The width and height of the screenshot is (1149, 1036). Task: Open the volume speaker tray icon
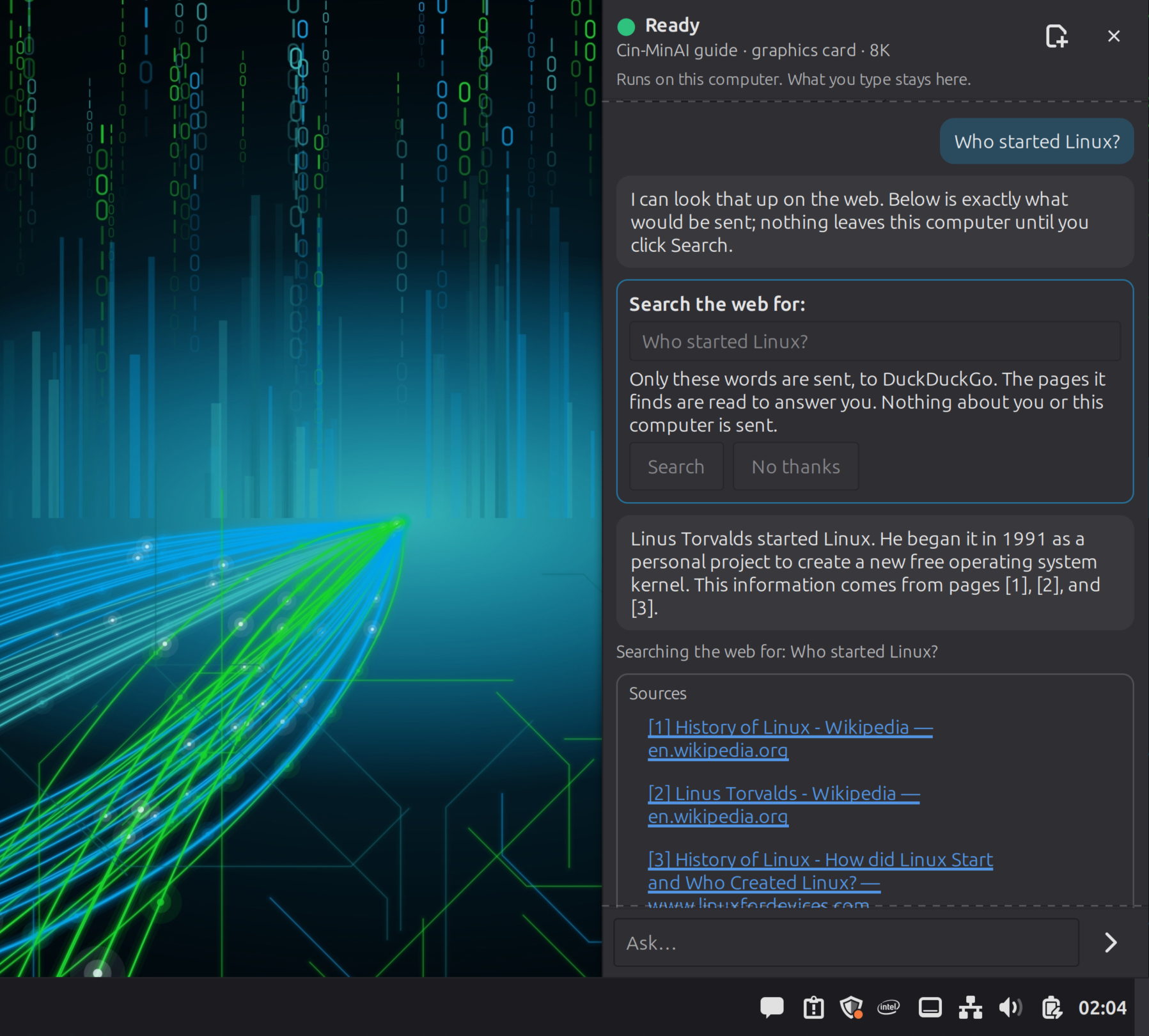coord(1010,1008)
